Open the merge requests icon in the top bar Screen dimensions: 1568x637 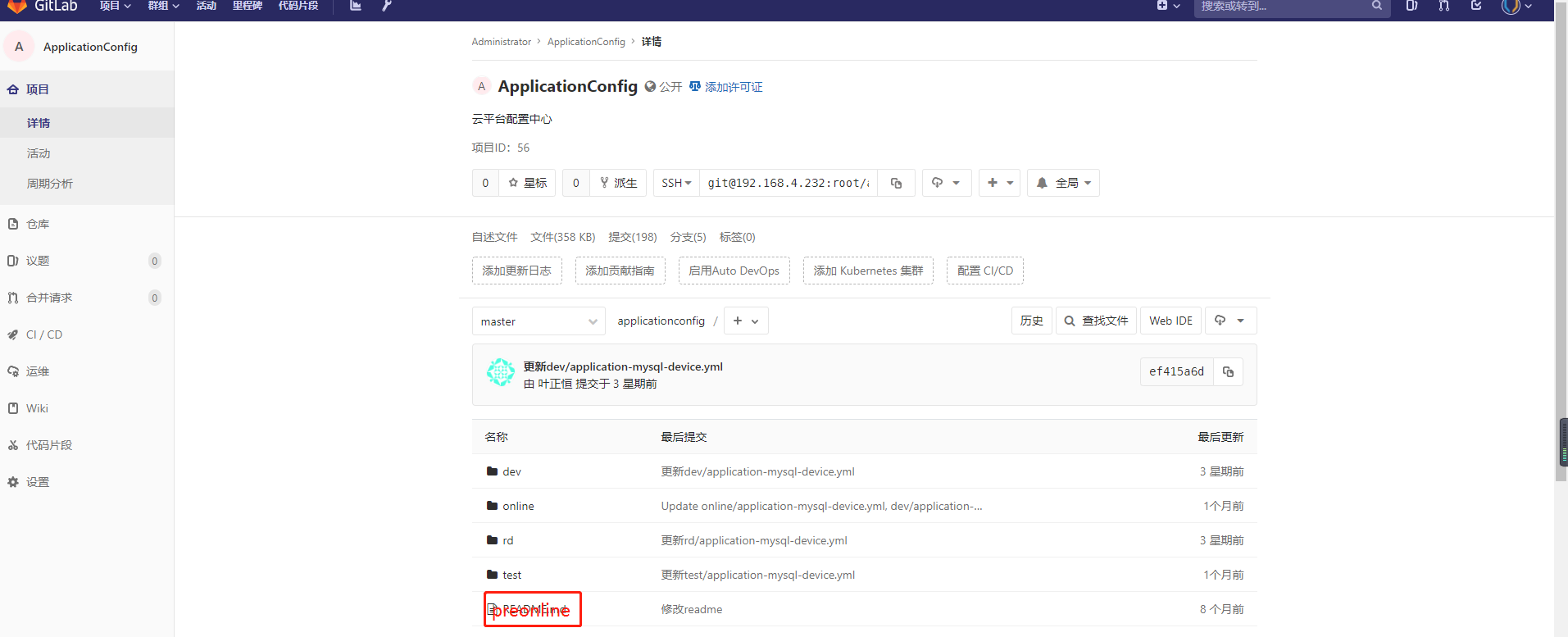[x=1444, y=6]
